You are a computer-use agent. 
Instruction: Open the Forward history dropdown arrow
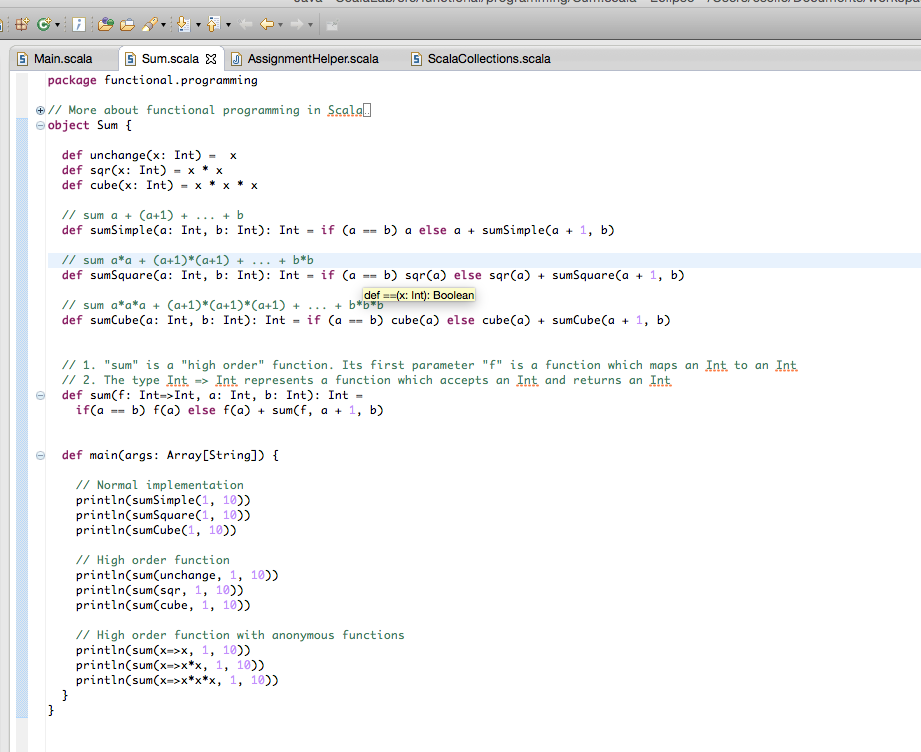(x=311, y=25)
